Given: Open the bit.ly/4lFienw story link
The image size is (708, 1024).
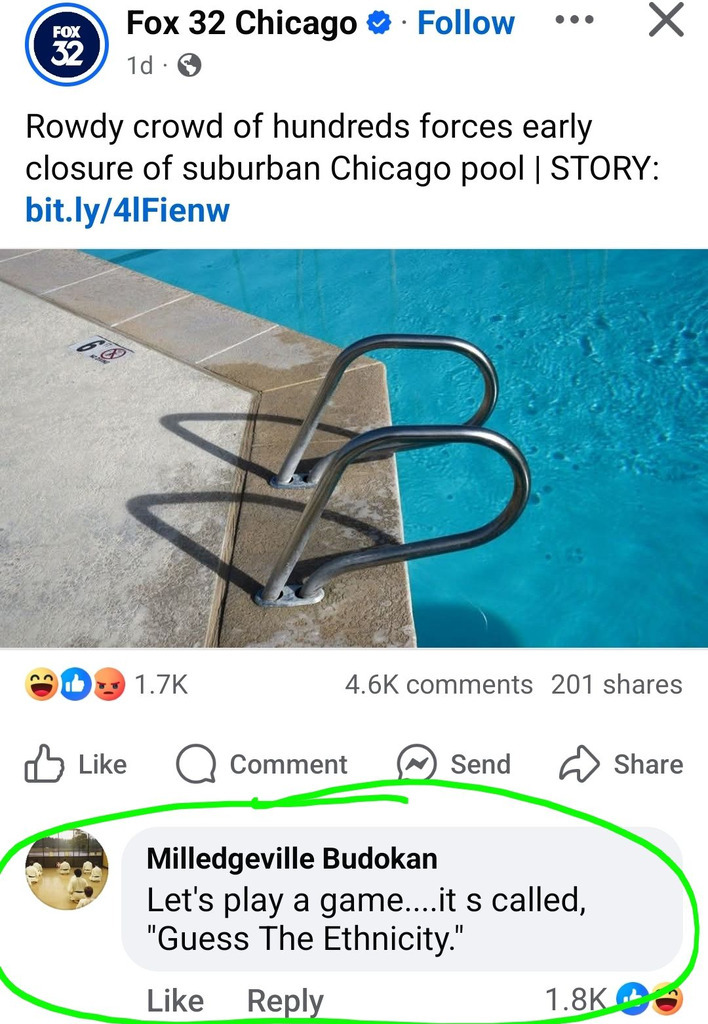Looking at the screenshot, I should tap(127, 210).
